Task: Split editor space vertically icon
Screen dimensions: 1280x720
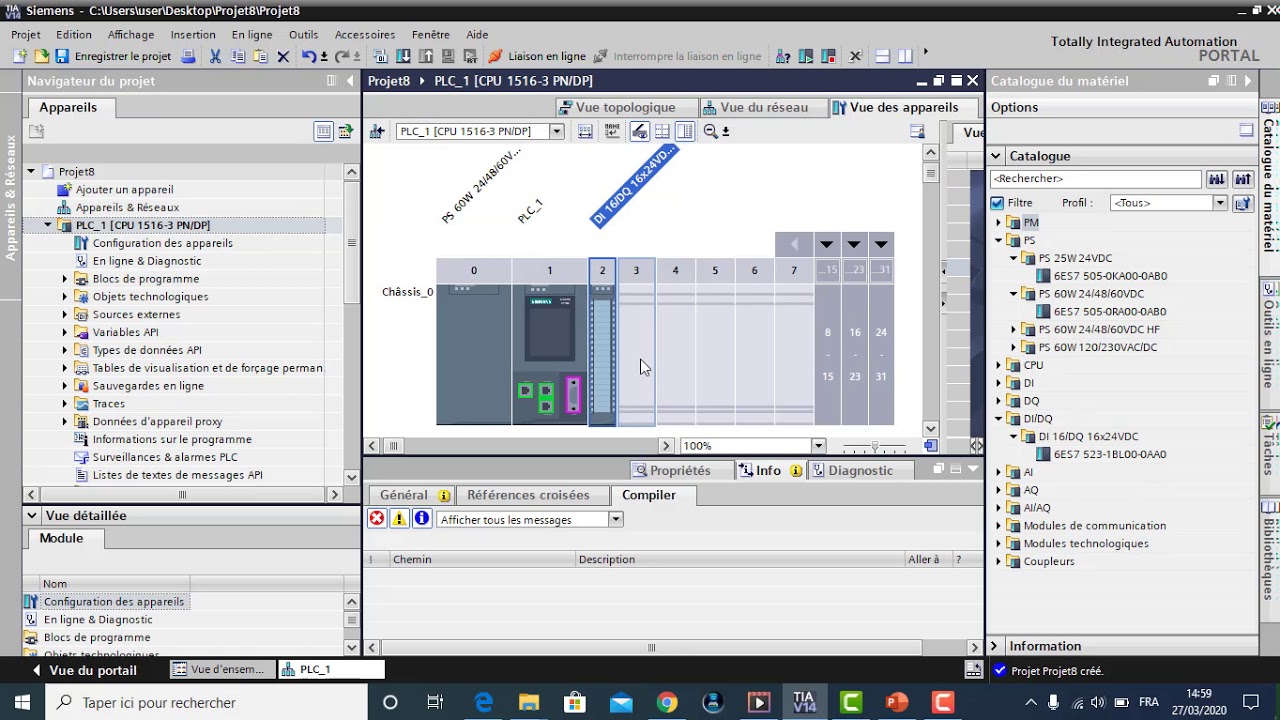Action: tap(905, 57)
